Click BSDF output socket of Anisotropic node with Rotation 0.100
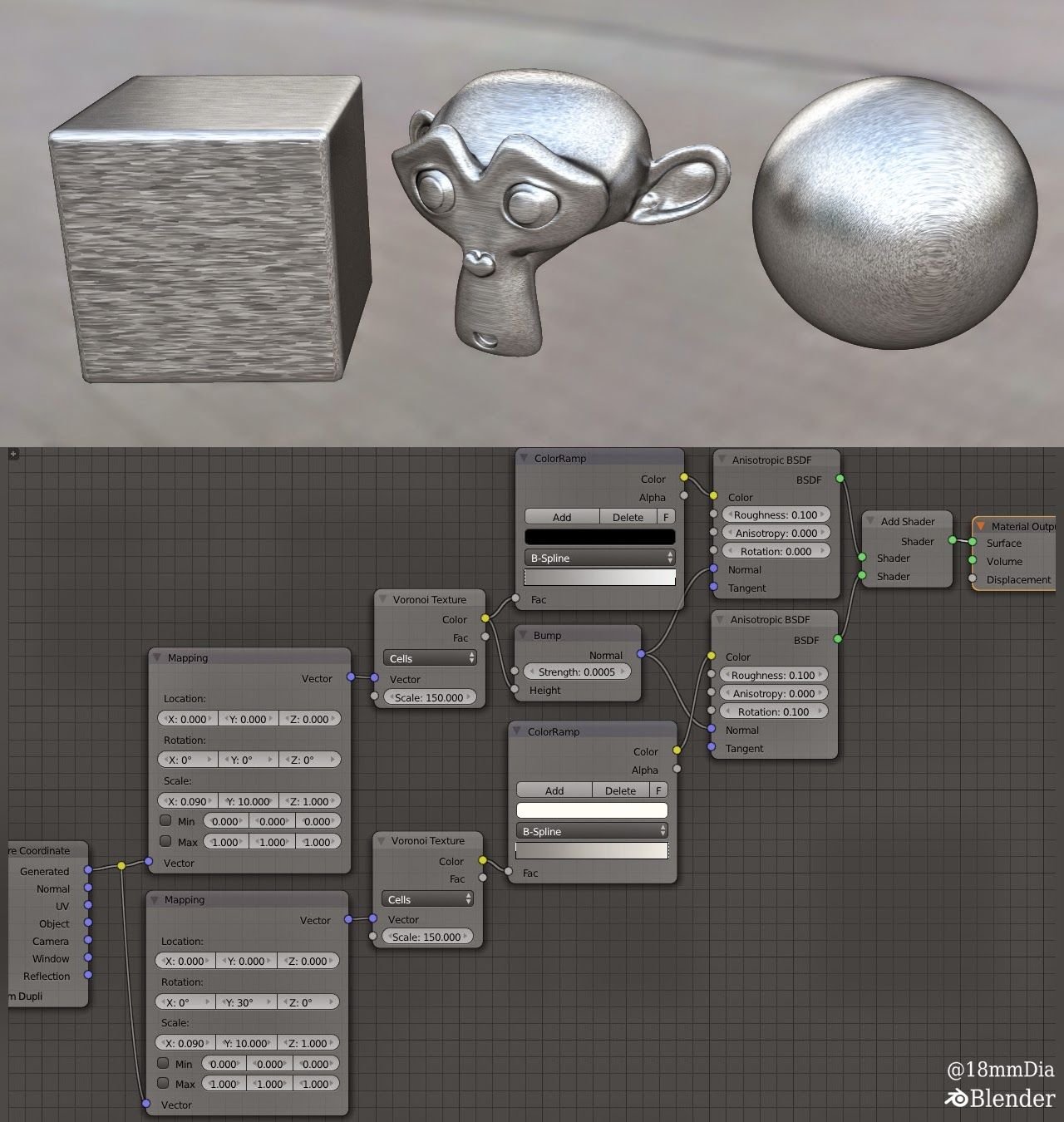Screen dimensions: 1064x1122 (838, 639)
